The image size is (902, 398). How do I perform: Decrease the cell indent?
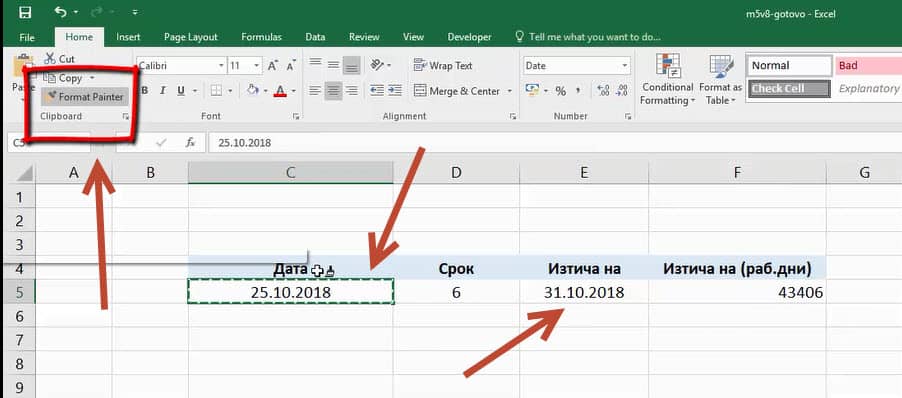[377, 91]
